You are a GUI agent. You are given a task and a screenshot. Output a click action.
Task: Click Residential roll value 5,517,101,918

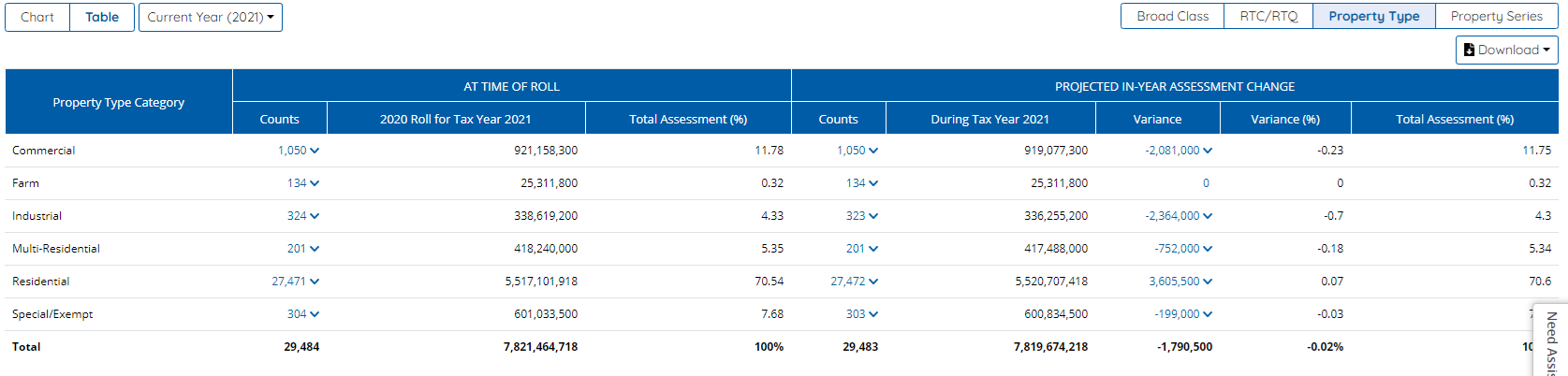pos(541,282)
